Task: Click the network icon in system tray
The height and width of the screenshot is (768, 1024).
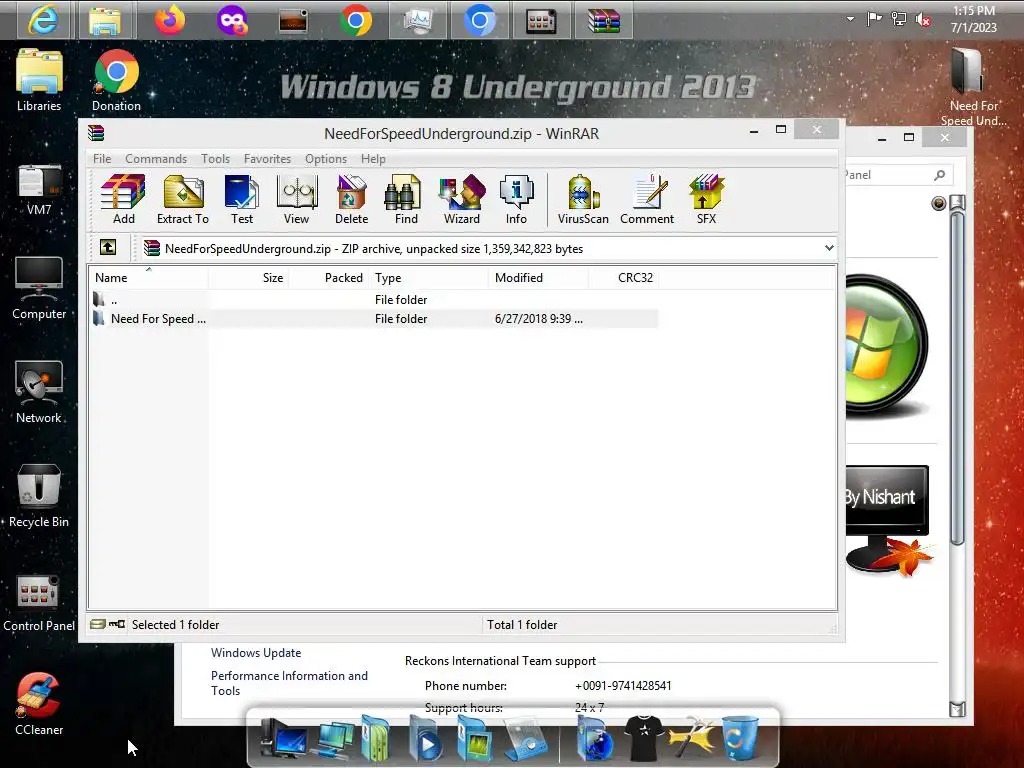Action: point(899,19)
